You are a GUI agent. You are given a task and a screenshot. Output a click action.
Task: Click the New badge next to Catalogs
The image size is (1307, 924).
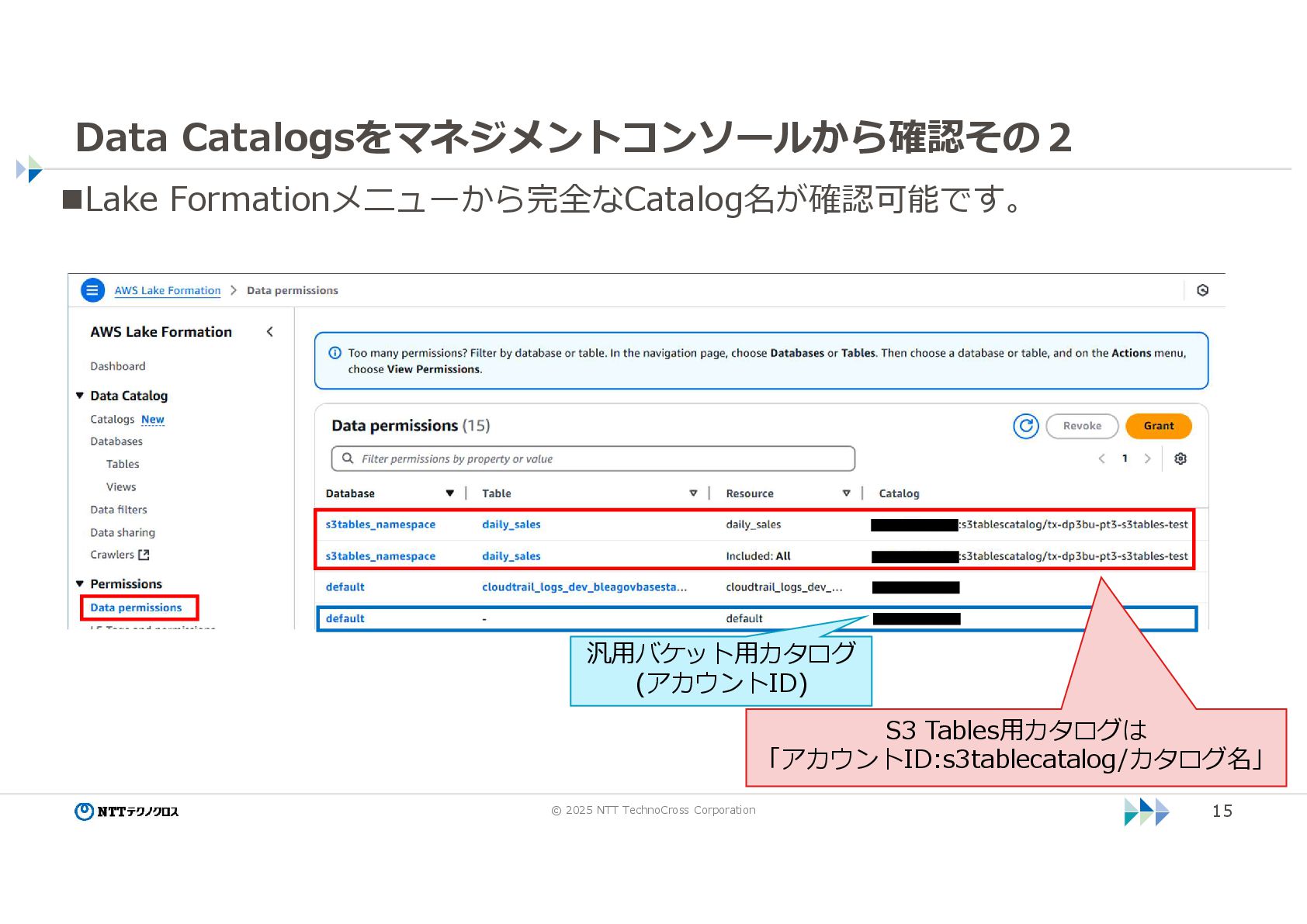(153, 419)
